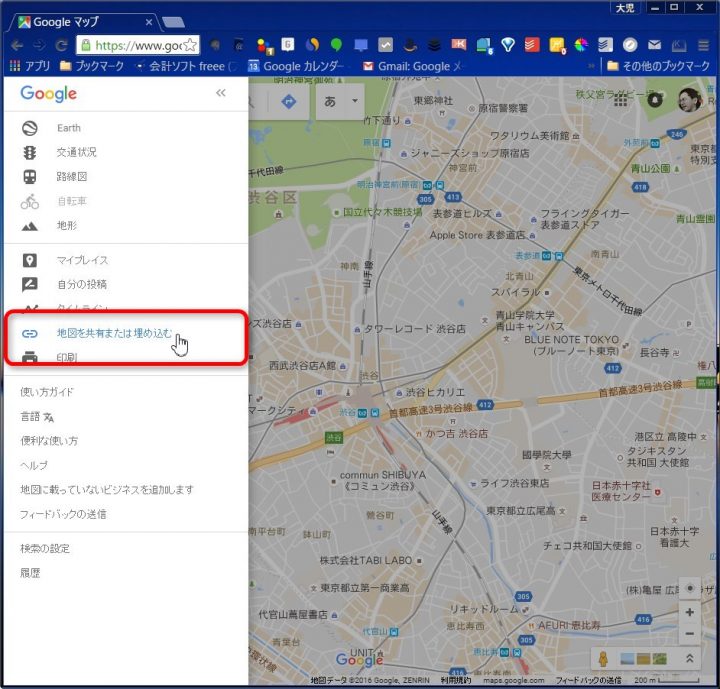The height and width of the screenshot is (689, 720).
Task: Open a new tab button
Action: coord(174,22)
